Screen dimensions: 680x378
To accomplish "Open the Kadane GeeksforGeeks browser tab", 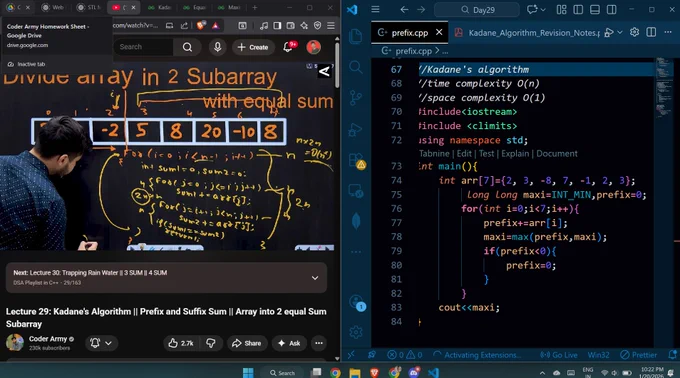I will (x=159, y=7).
